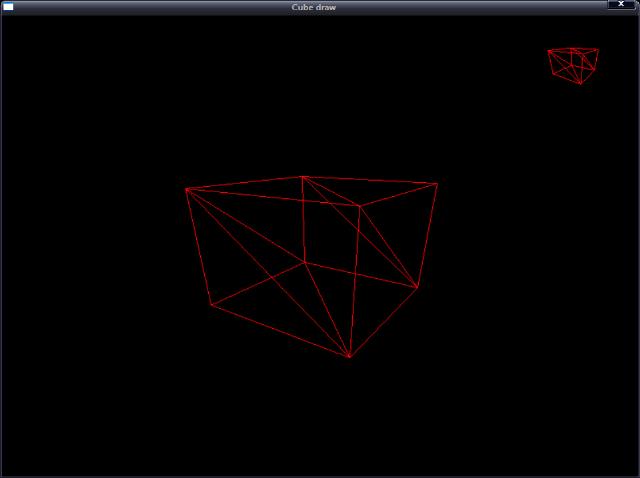
Task: Pick the large cube's lower-right vertex
Action: pyautogui.click(x=417, y=288)
